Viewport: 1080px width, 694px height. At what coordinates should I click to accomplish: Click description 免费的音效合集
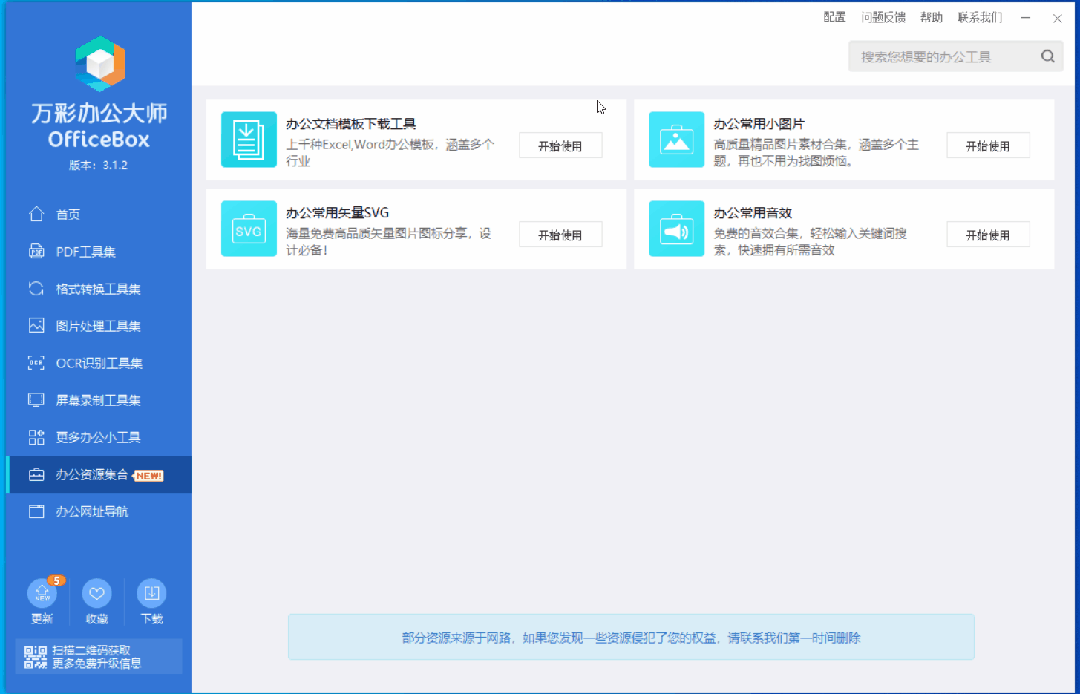click(810, 242)
